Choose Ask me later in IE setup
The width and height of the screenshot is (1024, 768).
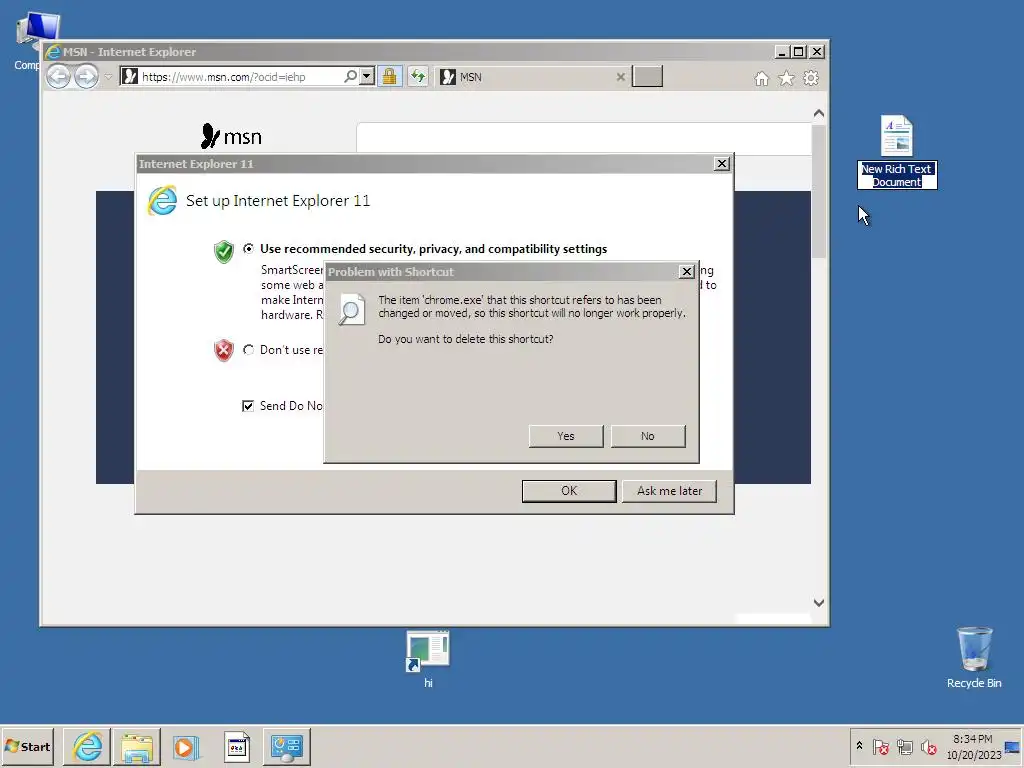[669, 491]
